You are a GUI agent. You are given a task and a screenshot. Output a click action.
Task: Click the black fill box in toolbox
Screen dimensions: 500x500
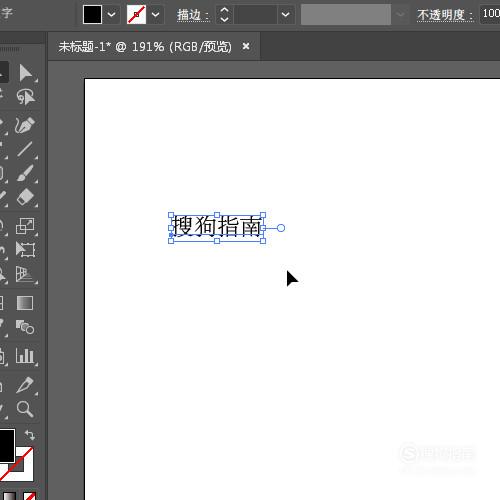(x=7, y=446)
